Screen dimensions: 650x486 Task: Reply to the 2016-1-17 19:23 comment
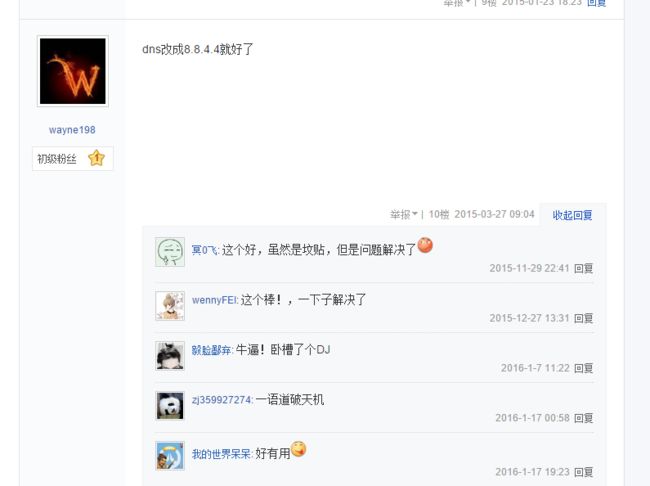[583, 472]
